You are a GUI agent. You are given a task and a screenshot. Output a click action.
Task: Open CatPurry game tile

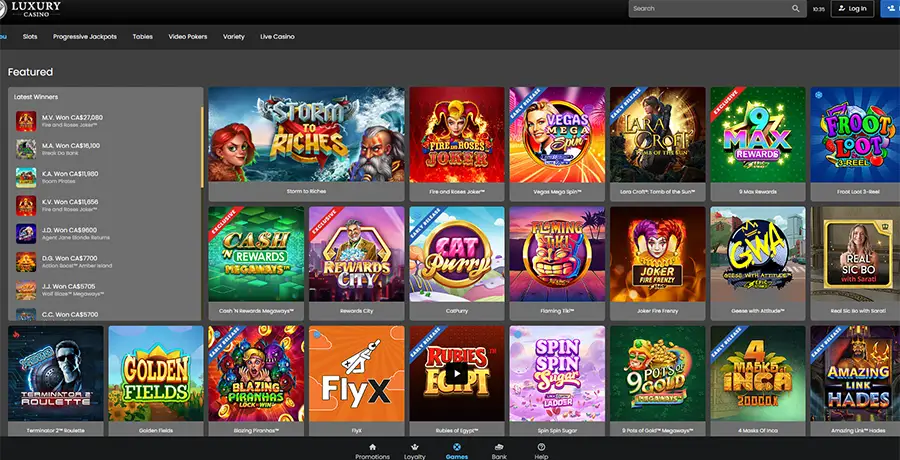click(457, 254)
